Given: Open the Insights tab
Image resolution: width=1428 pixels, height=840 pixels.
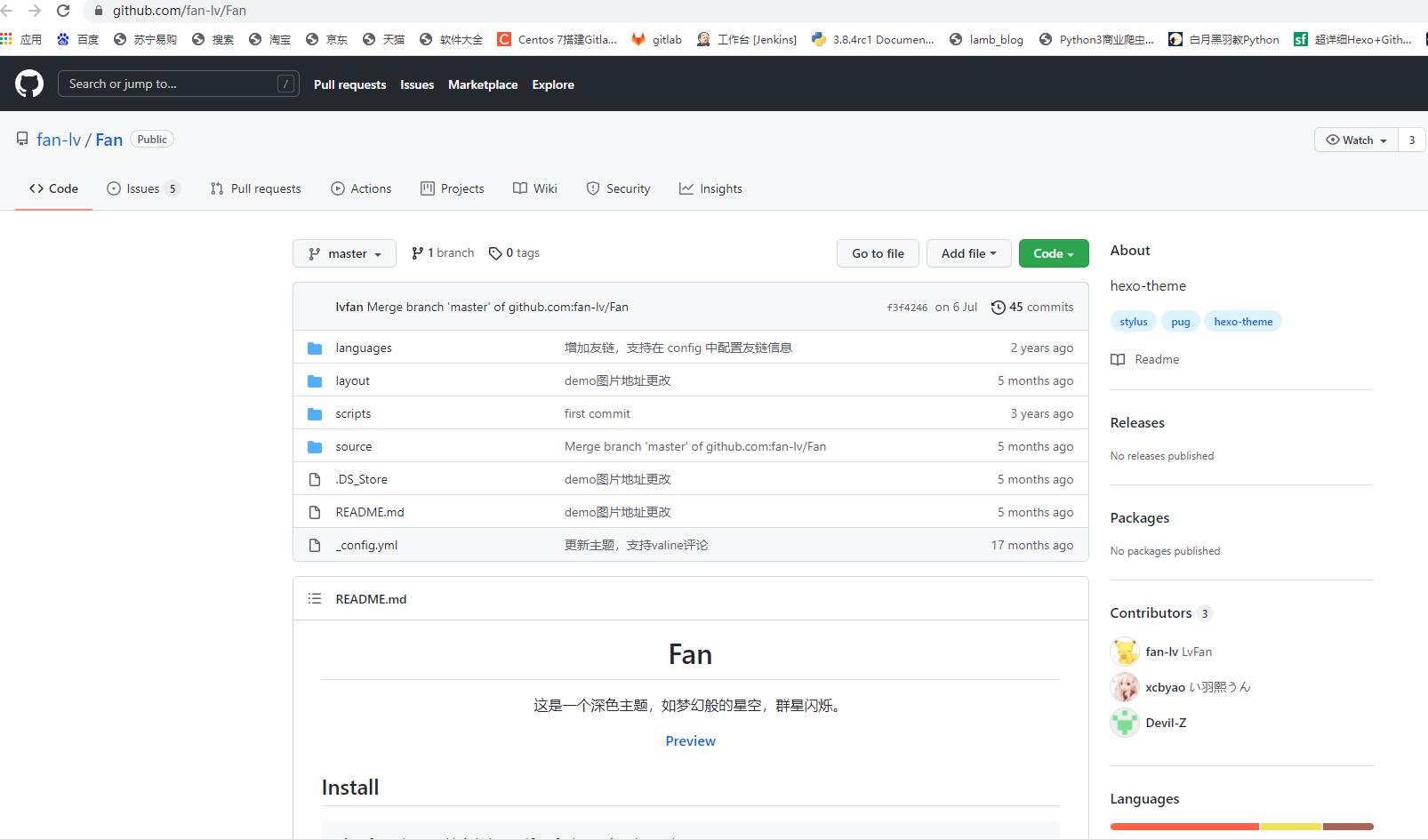Looking at the screenshot, I should tap(711, 188).
